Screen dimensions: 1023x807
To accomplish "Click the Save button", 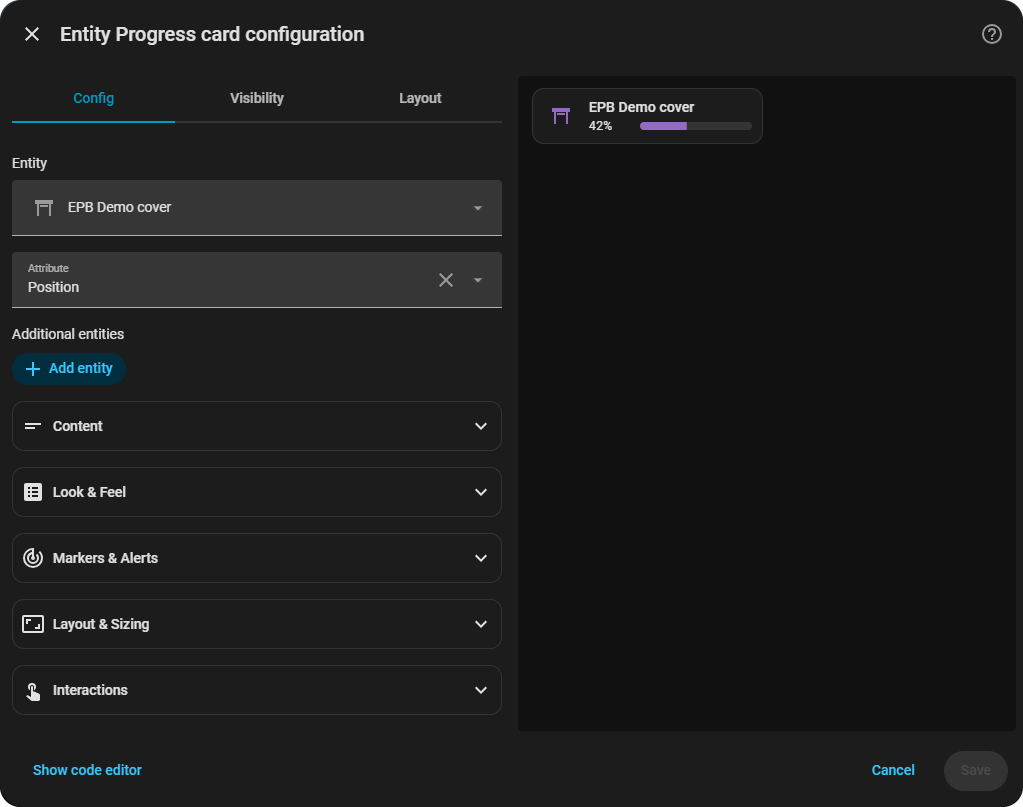I will (x=975, y=770).
